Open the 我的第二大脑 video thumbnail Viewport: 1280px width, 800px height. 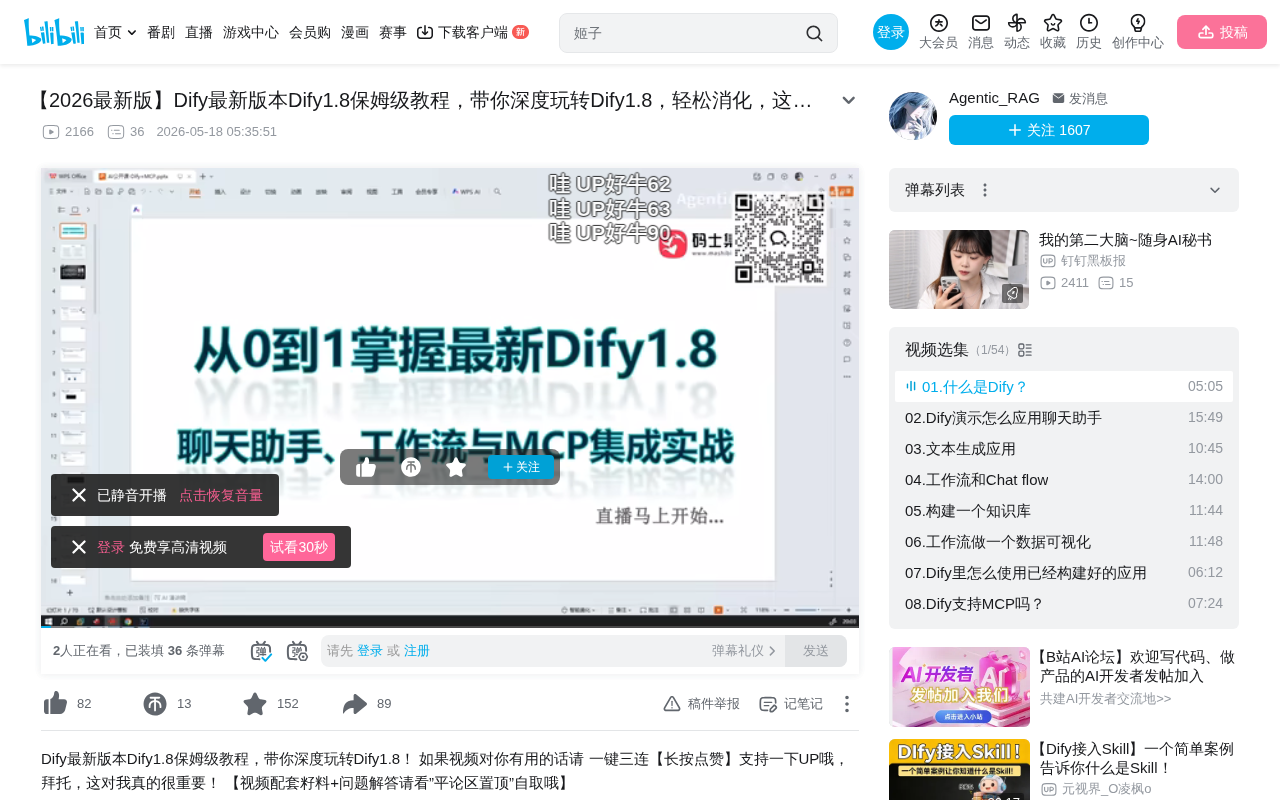pos(959,270)
